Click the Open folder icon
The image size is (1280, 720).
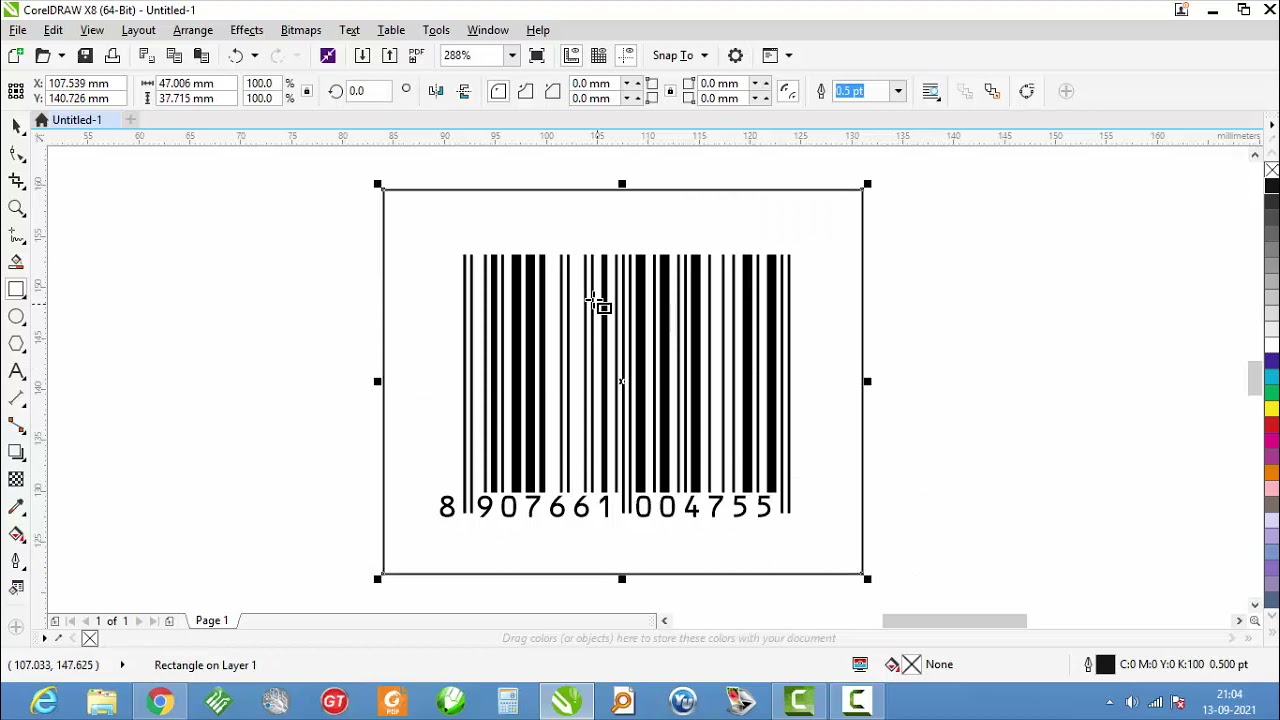[43, 55]
